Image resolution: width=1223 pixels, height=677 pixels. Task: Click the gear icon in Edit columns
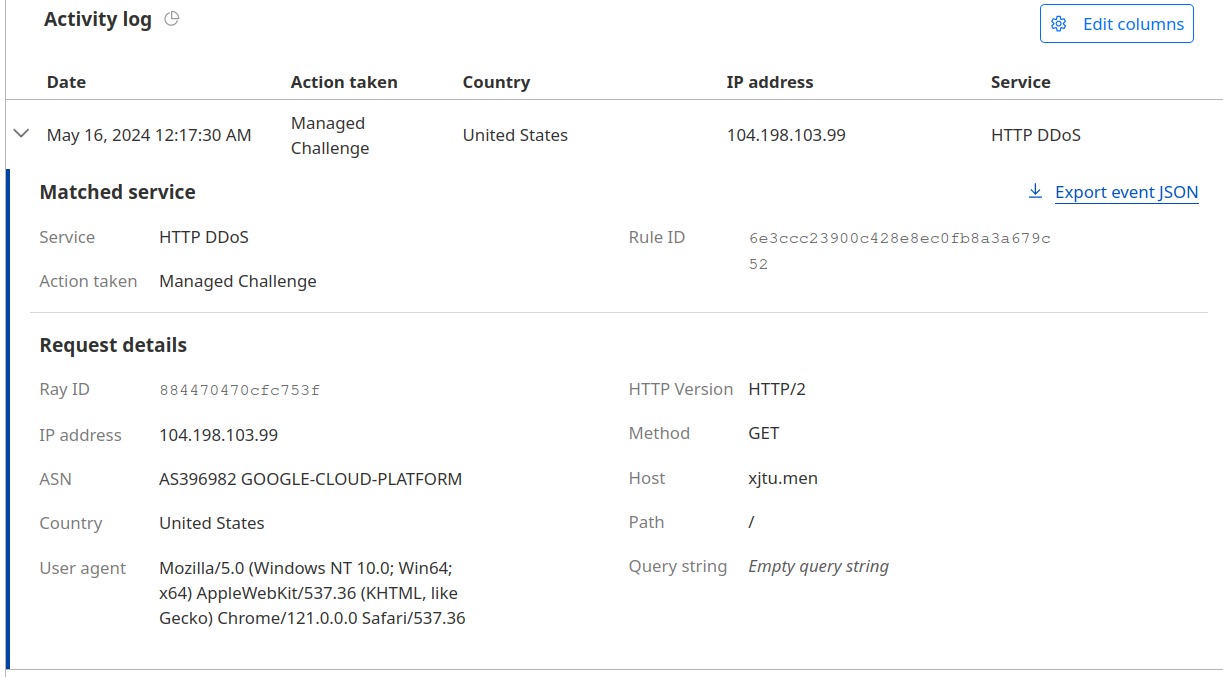click(x=1059, y=24)
